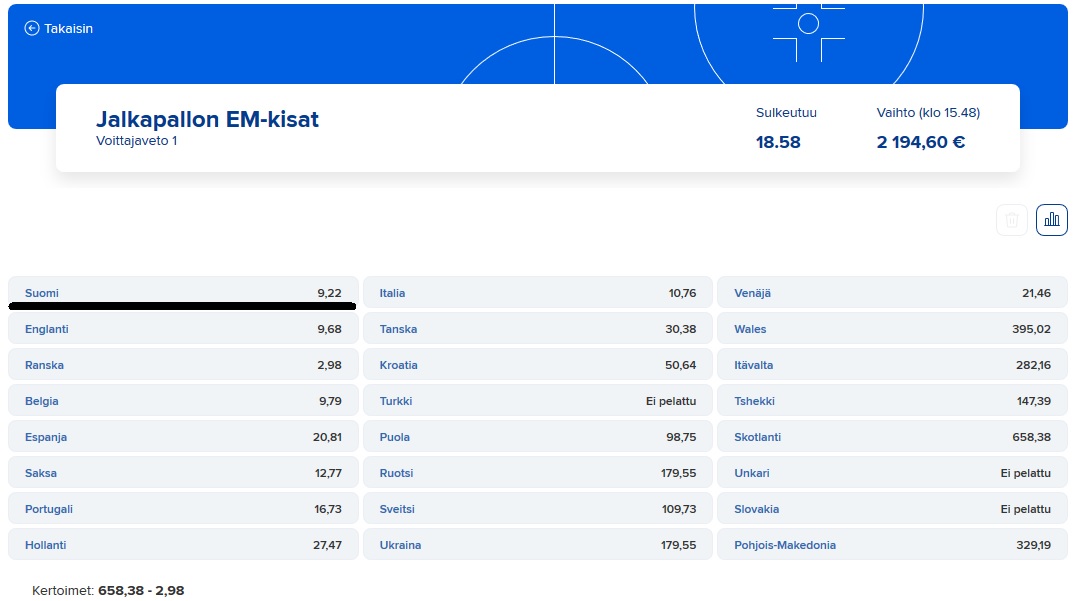Choose Ruotsi at odds 179,55
Viewport: 1079px width, 601px height.
click(537, 473)
